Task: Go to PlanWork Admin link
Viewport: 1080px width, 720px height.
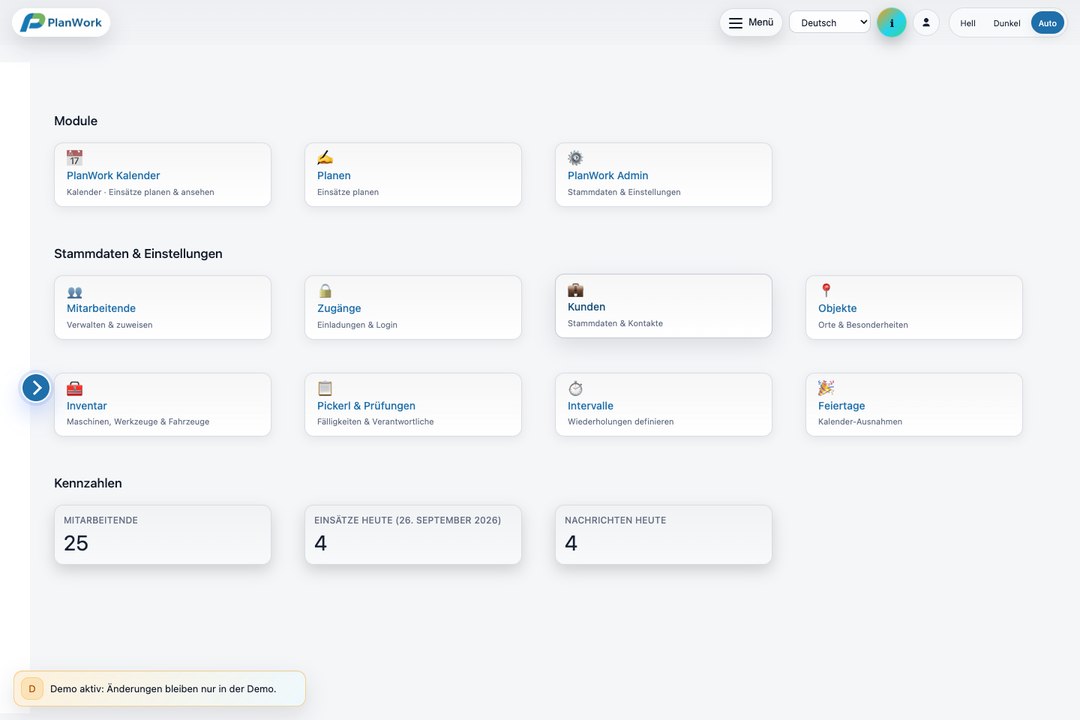Action: [608, 176]
